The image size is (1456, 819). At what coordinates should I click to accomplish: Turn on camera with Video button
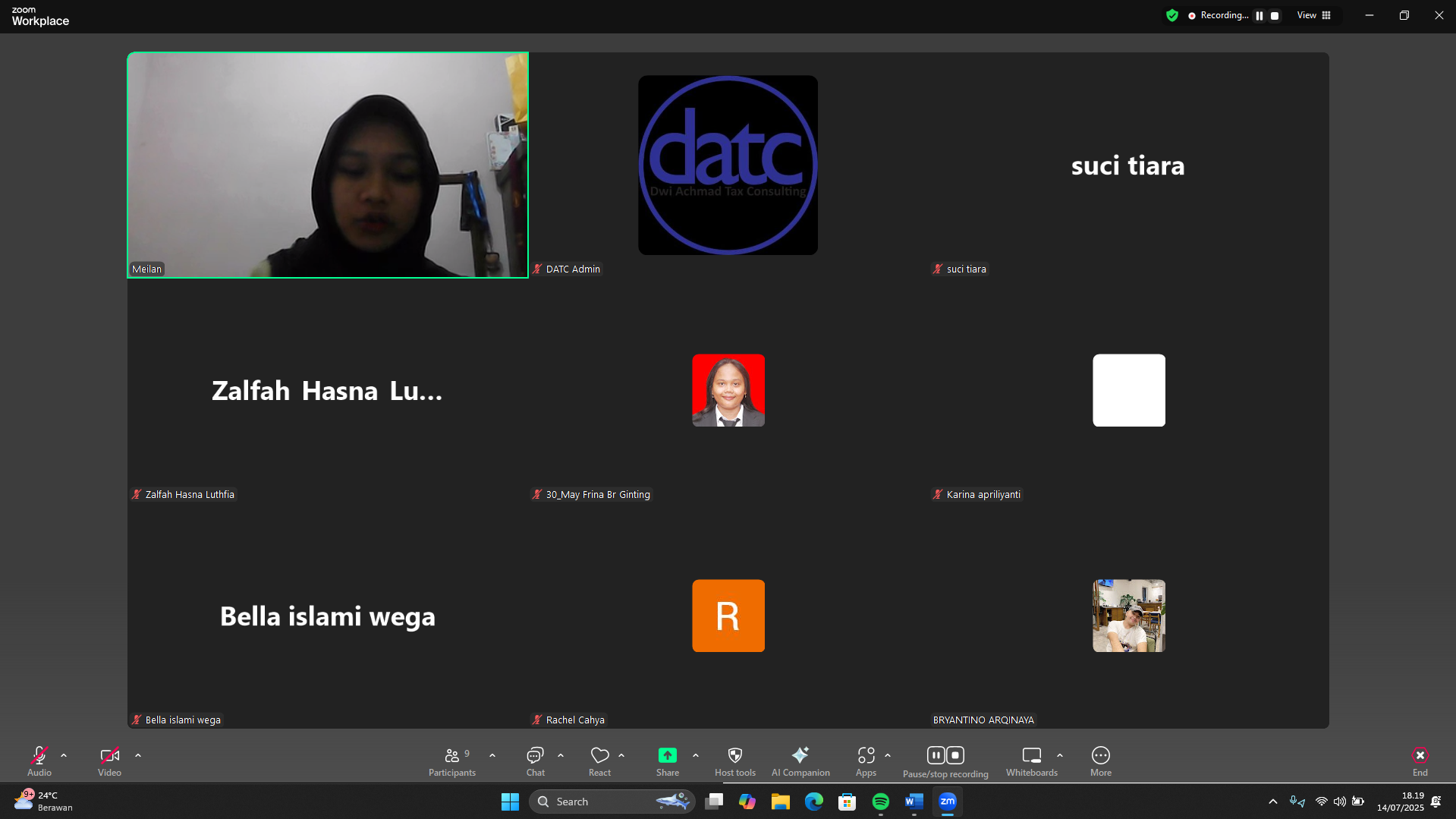[109, 761]
